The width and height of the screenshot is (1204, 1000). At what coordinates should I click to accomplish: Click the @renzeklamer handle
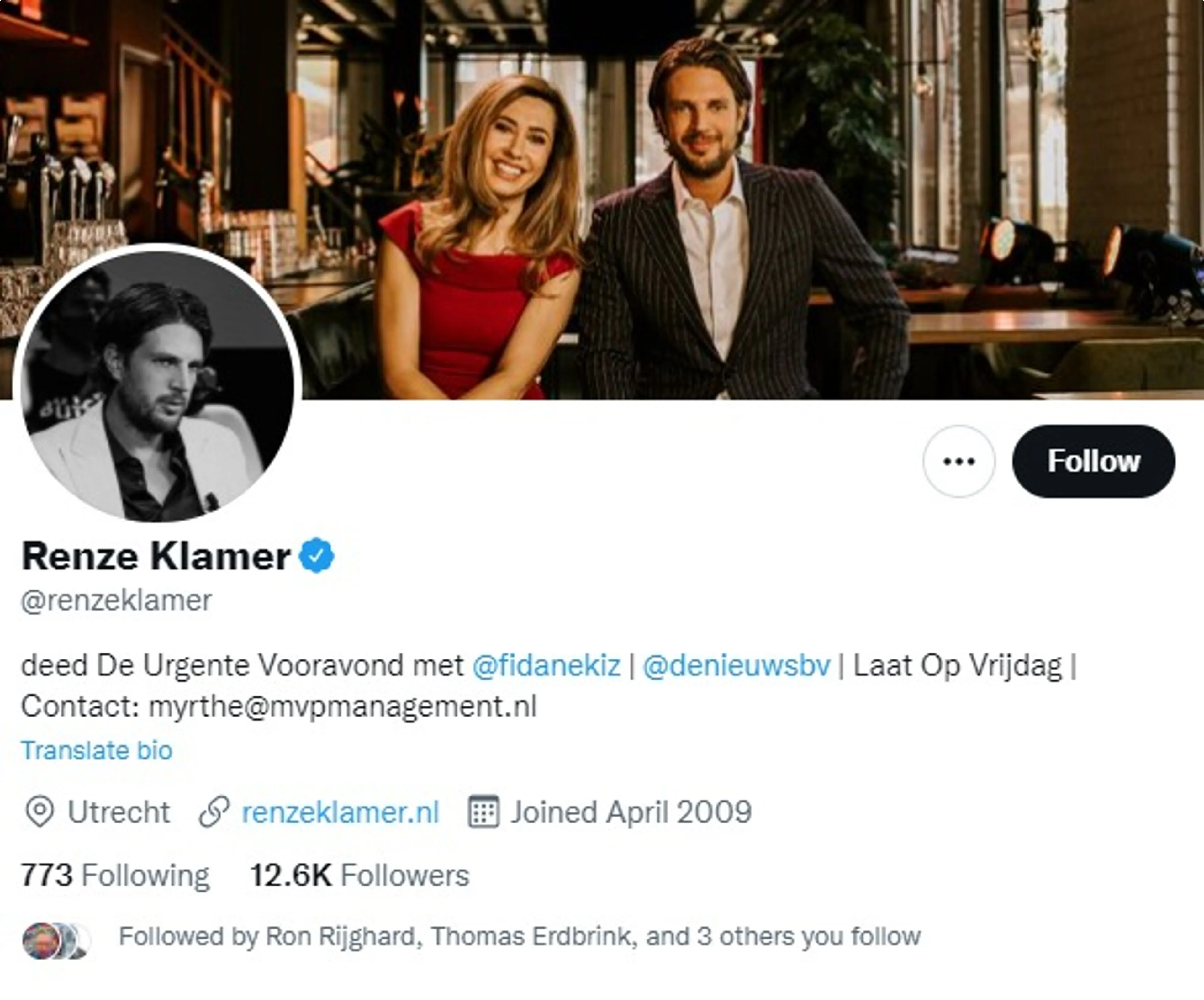[x=116, y=600]
